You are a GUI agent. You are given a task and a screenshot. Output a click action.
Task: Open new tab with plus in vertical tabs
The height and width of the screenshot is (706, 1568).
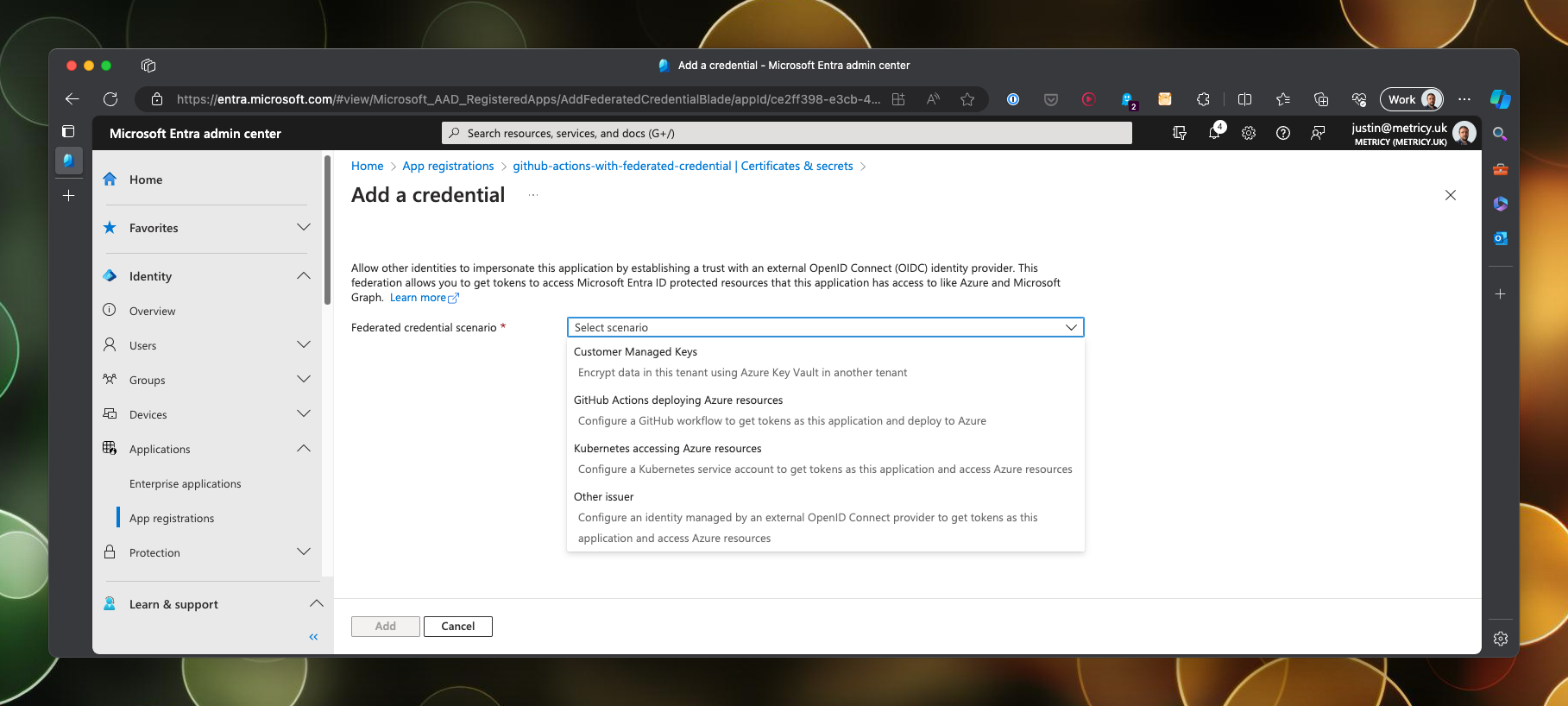click(69, 196)
